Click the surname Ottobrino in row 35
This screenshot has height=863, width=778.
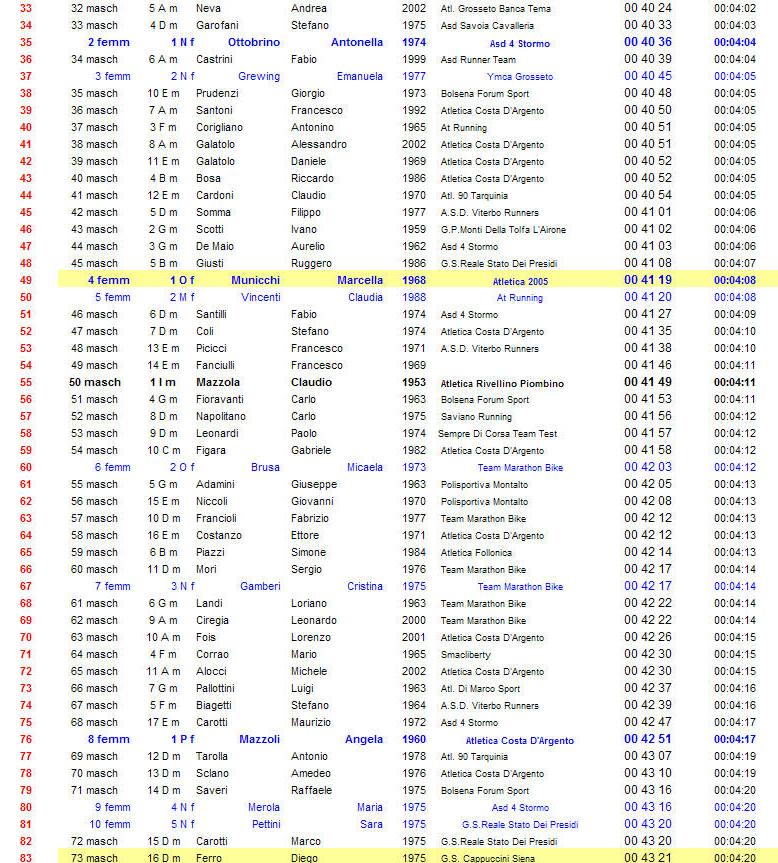254,43
